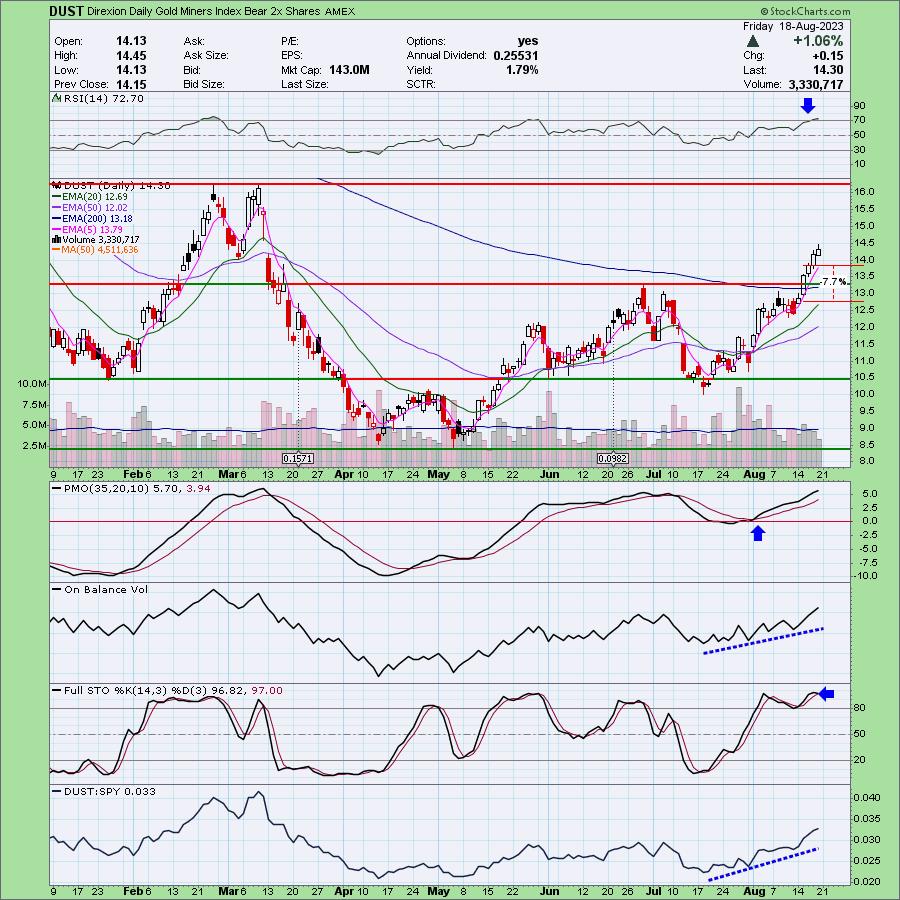
Task: Click the 0.0982 dividend marker label
Action: coord(612,458)
